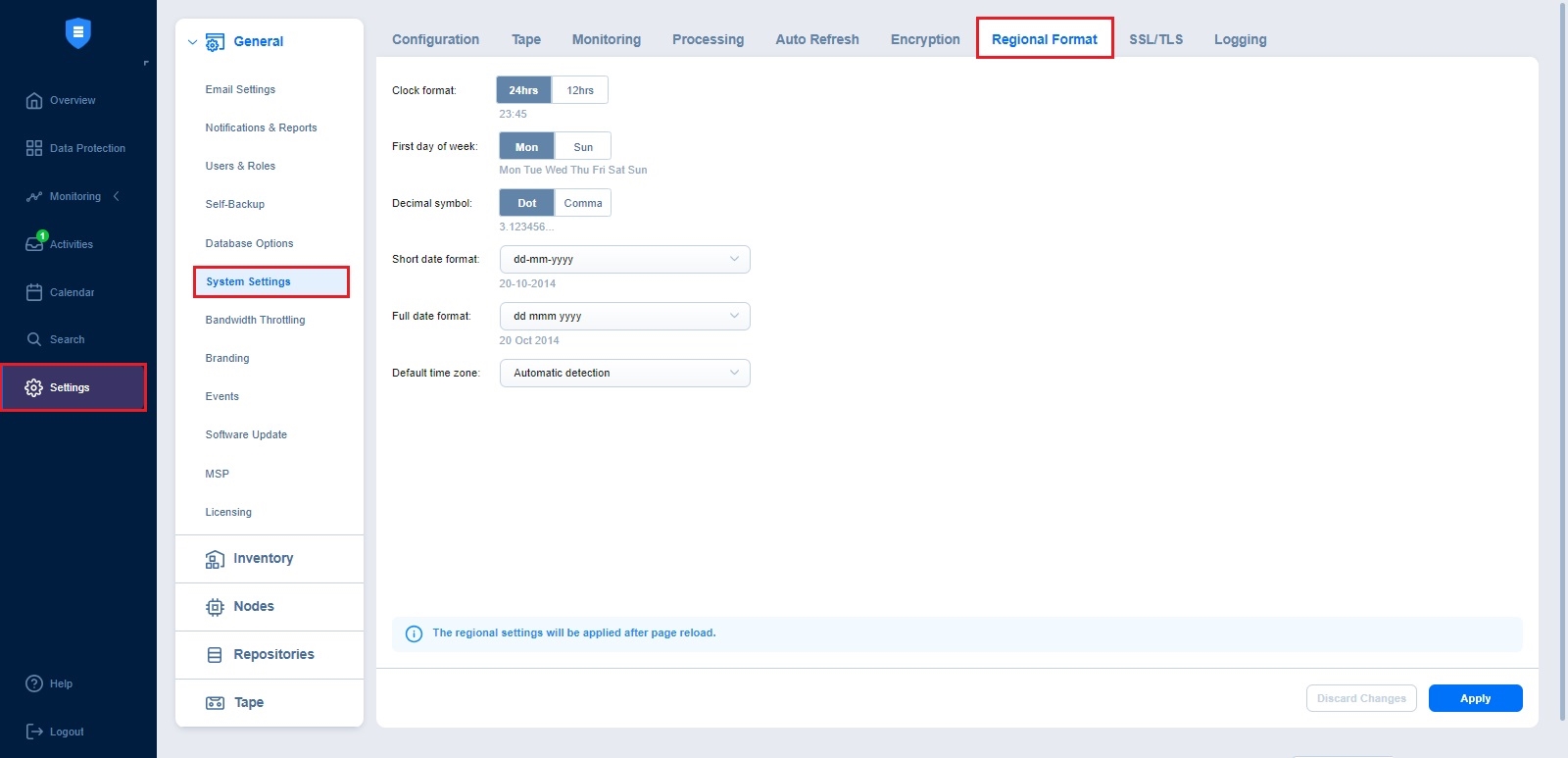Switch clock format to 12hrs

pyautogui.click(x=580, y=90)
